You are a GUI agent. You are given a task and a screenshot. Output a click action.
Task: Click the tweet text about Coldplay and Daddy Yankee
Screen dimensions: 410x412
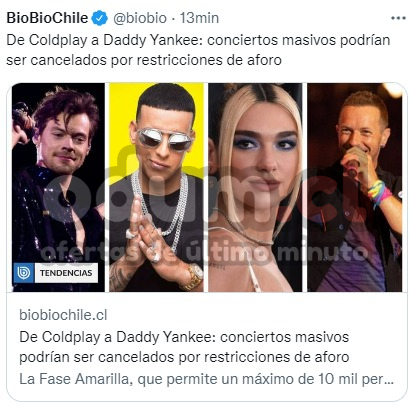pos(198,50)
